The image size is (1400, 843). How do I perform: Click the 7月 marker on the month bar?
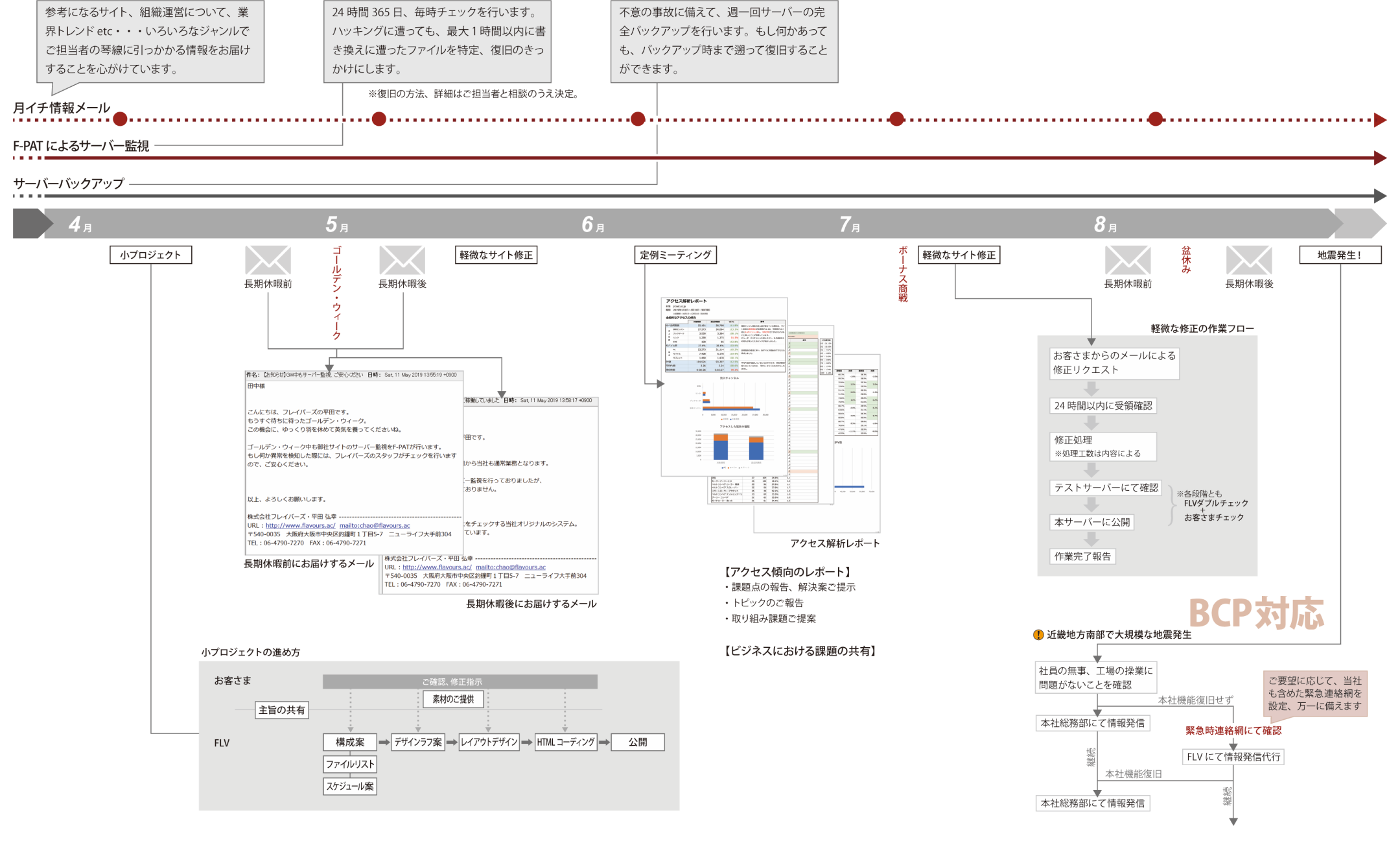point(850,224)
